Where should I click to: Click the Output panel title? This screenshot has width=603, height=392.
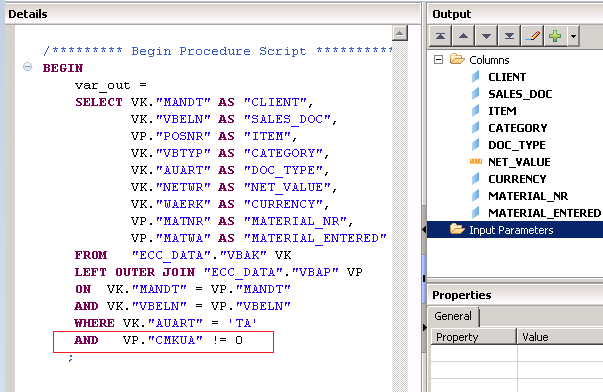[x=451, y=14]
